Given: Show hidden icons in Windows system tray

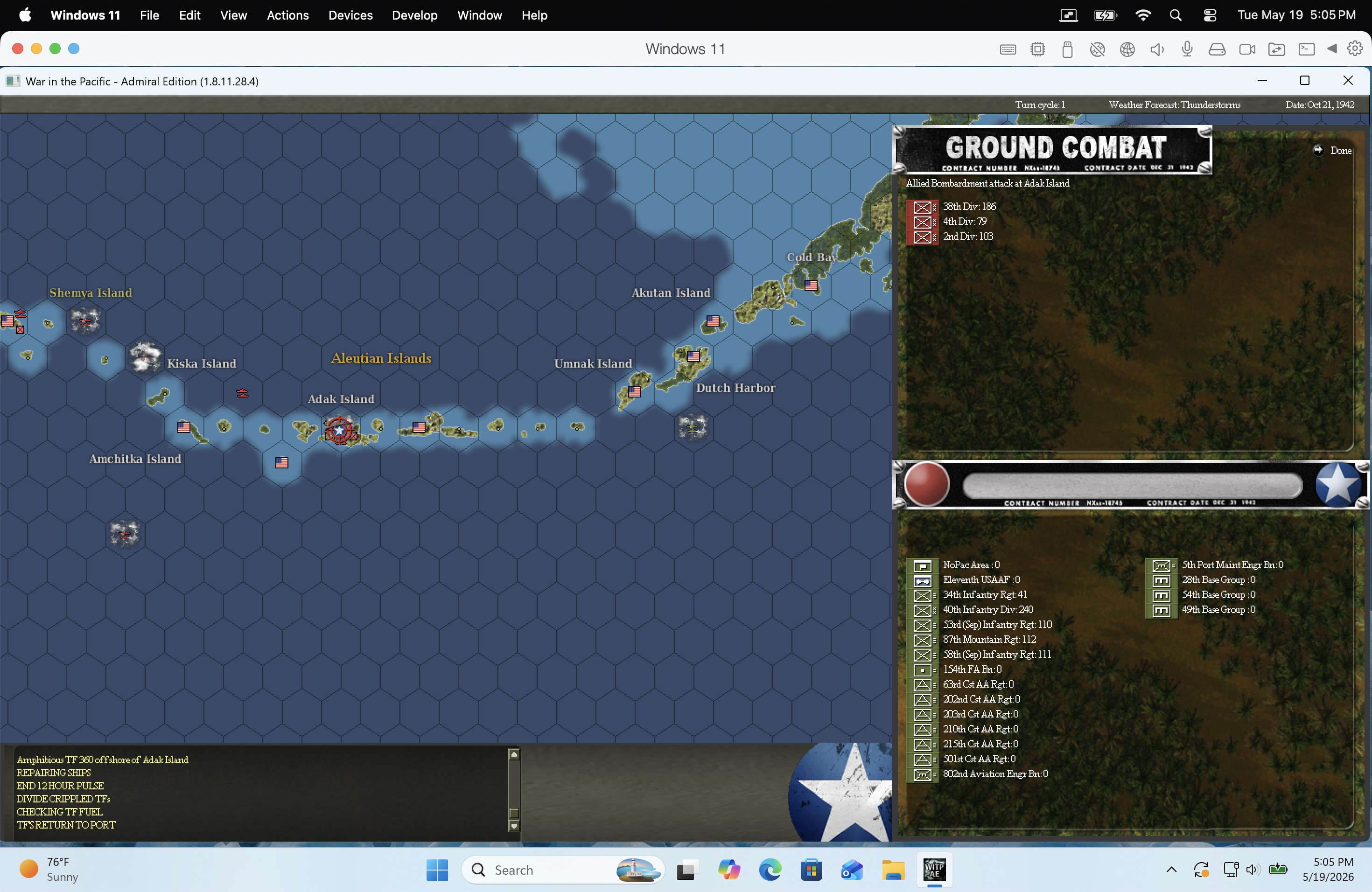Looking at the screenshot, I should [1171, 870].
